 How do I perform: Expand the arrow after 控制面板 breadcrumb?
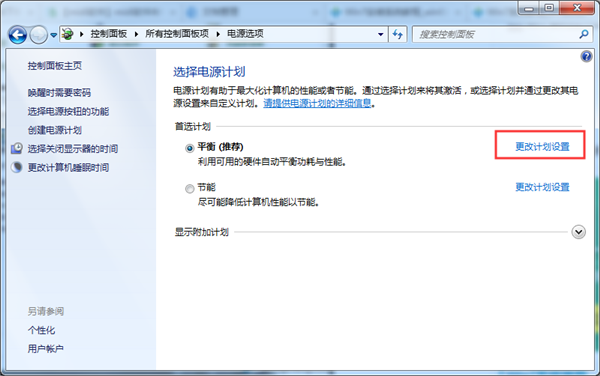(136, 34)
